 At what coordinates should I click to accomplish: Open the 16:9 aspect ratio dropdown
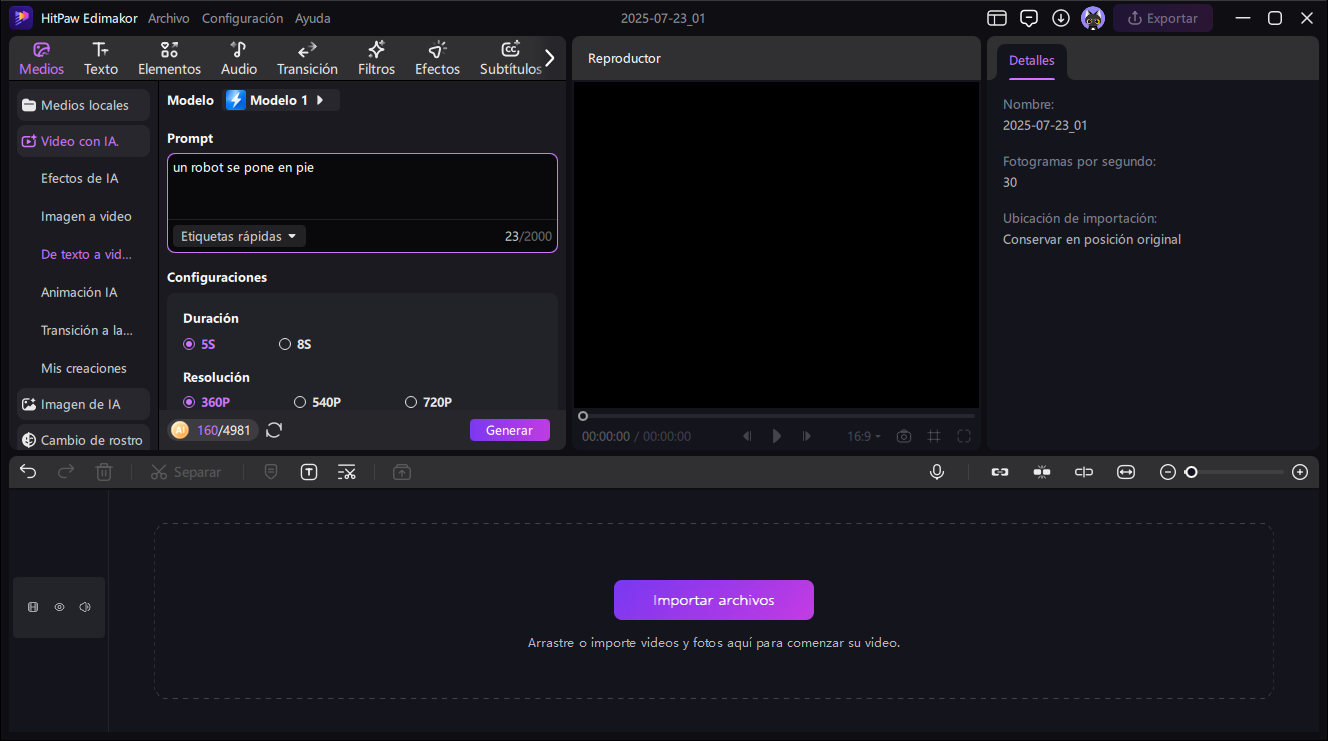click(x=864, y=436)
